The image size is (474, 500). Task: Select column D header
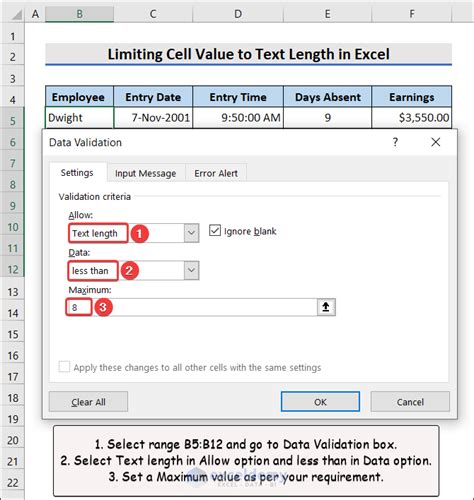(238, 14)
